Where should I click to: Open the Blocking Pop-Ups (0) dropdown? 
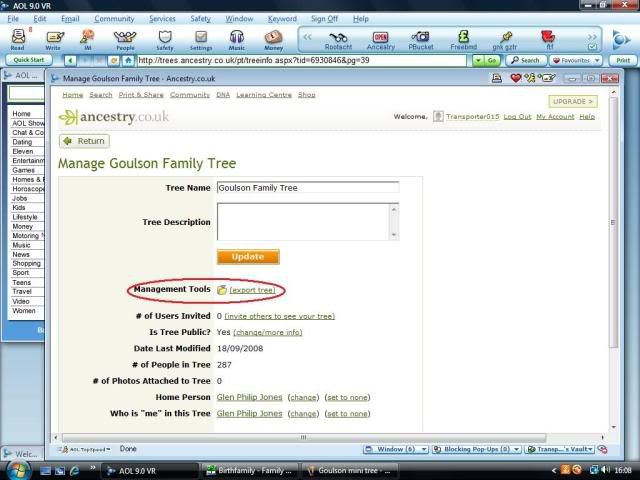[476, 449]
